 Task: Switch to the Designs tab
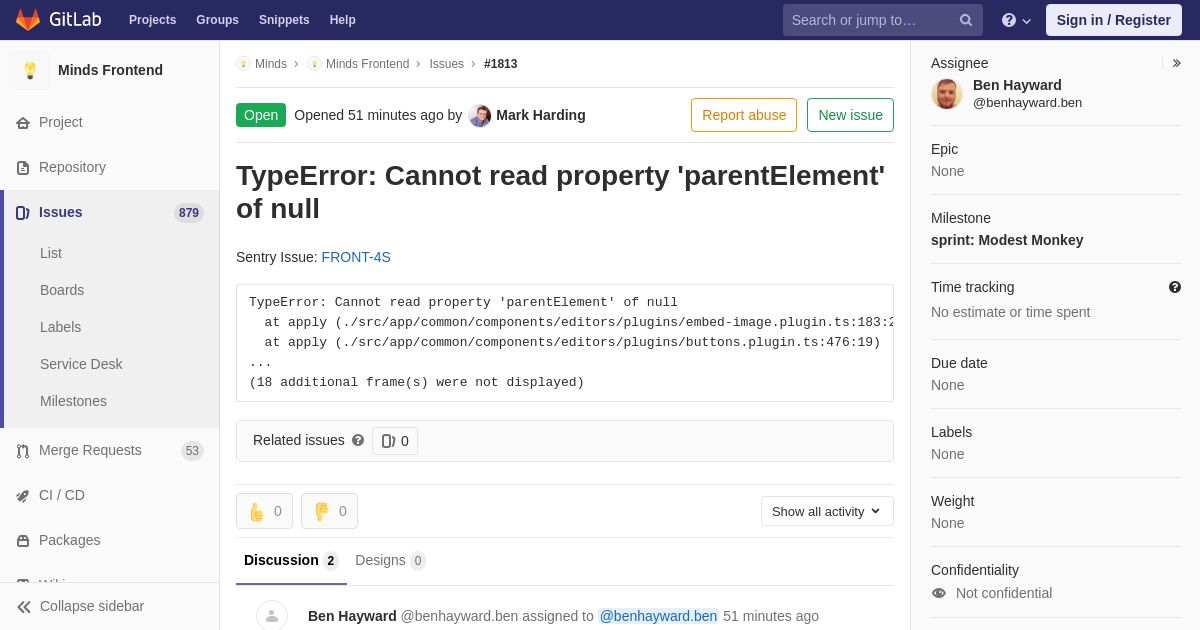[390, 560]
